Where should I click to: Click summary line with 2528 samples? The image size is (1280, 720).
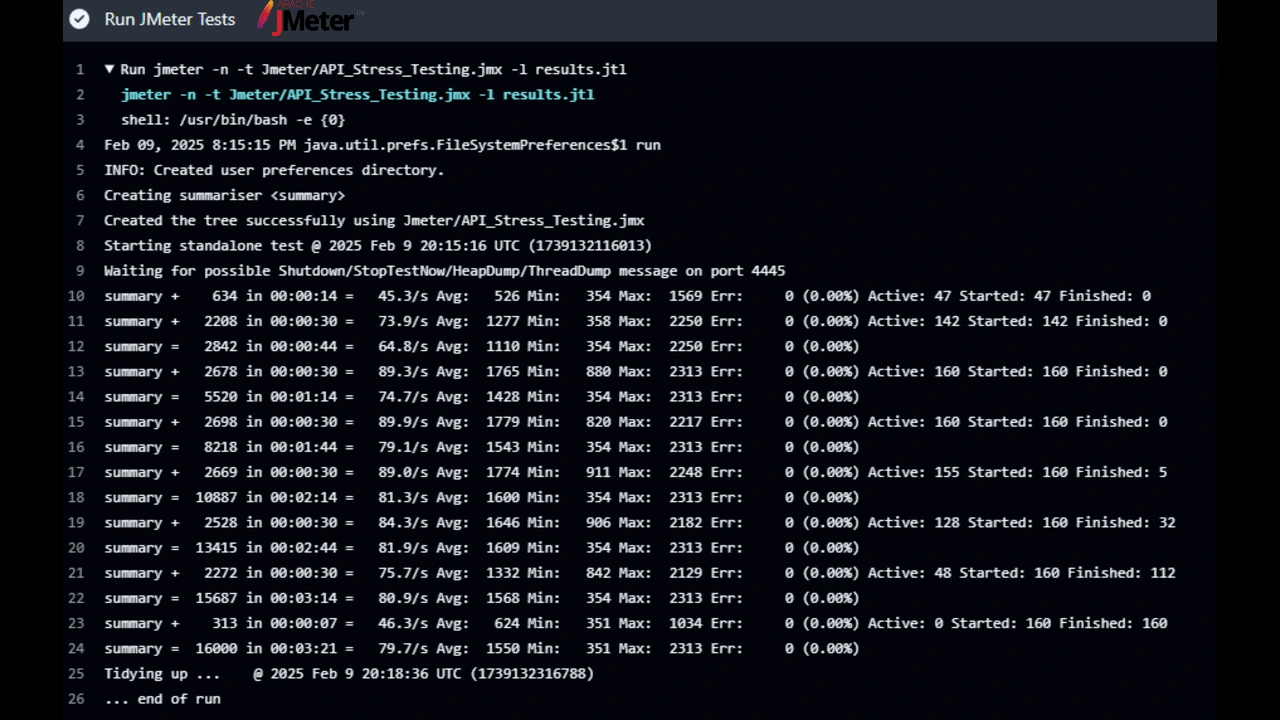640,522
